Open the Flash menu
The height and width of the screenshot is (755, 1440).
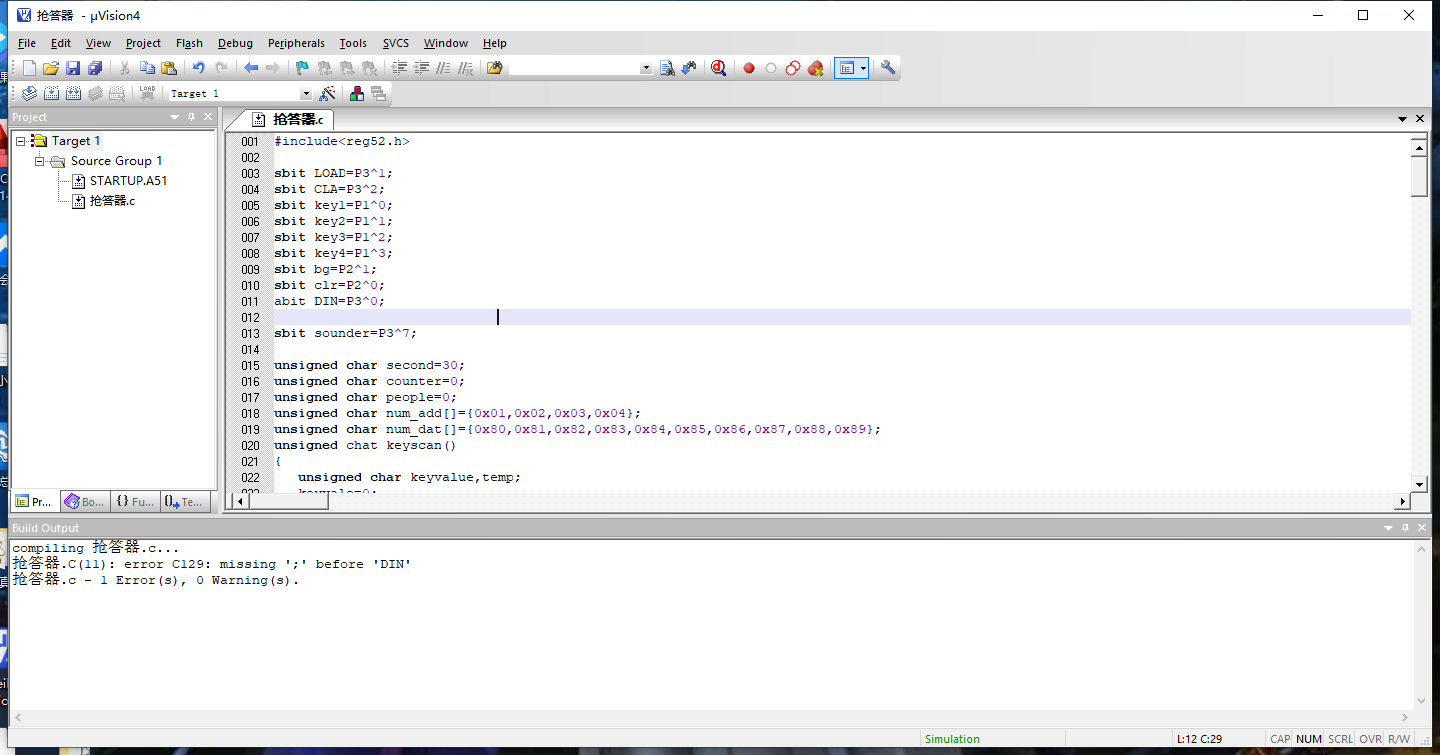[x=189, y=43]
